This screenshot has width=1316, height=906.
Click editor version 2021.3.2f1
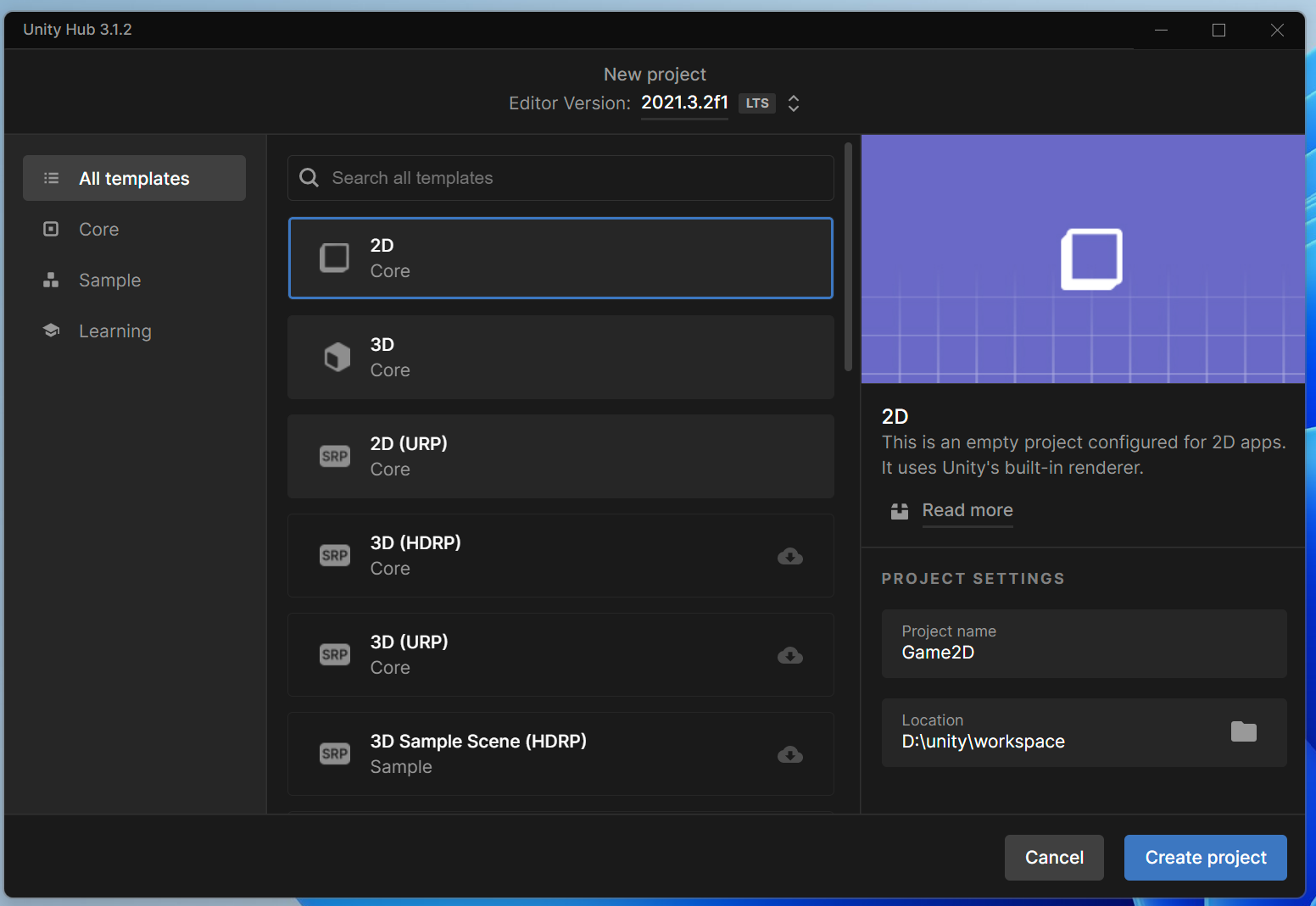point(684,103)
